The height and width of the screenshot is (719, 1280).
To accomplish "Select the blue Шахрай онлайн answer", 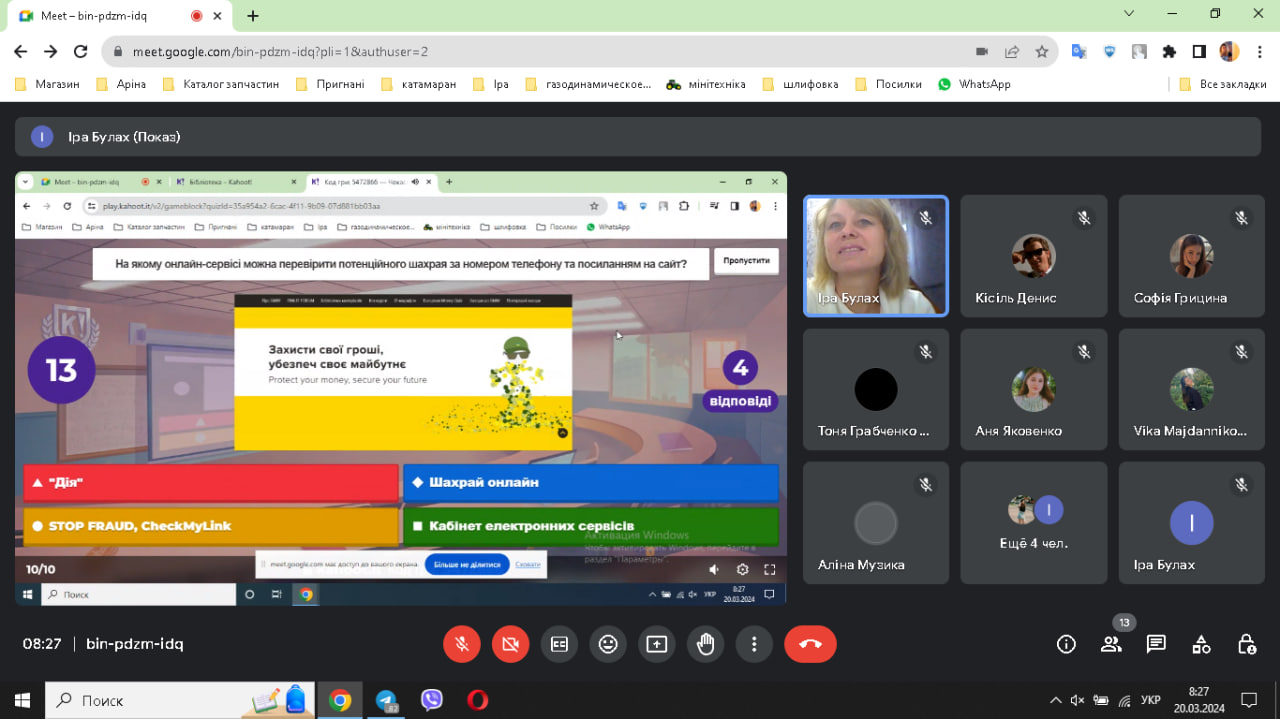I will (591, 482).
